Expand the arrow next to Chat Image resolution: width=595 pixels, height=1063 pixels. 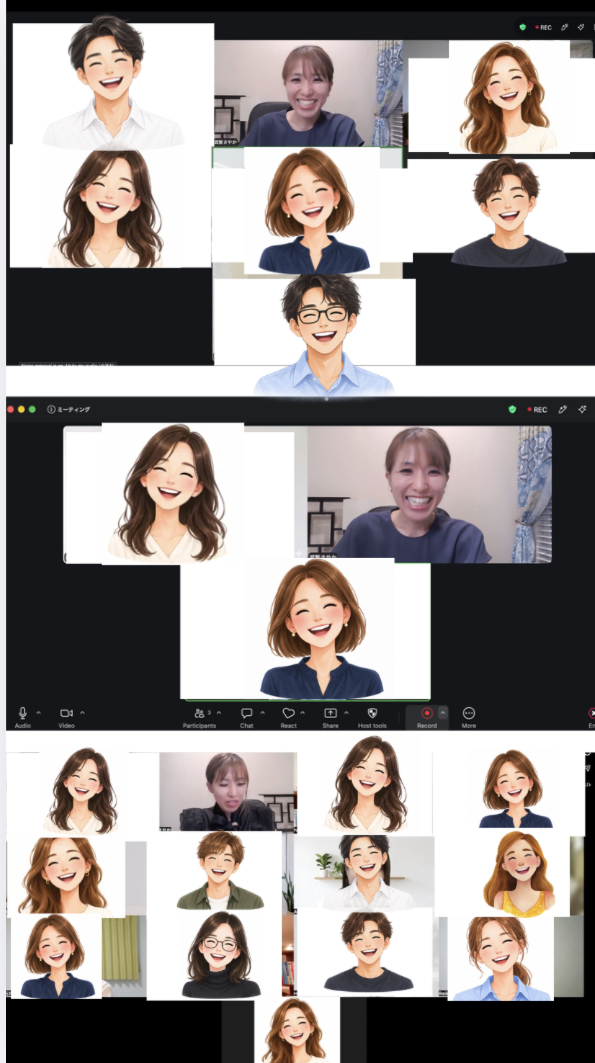[263, 713]
